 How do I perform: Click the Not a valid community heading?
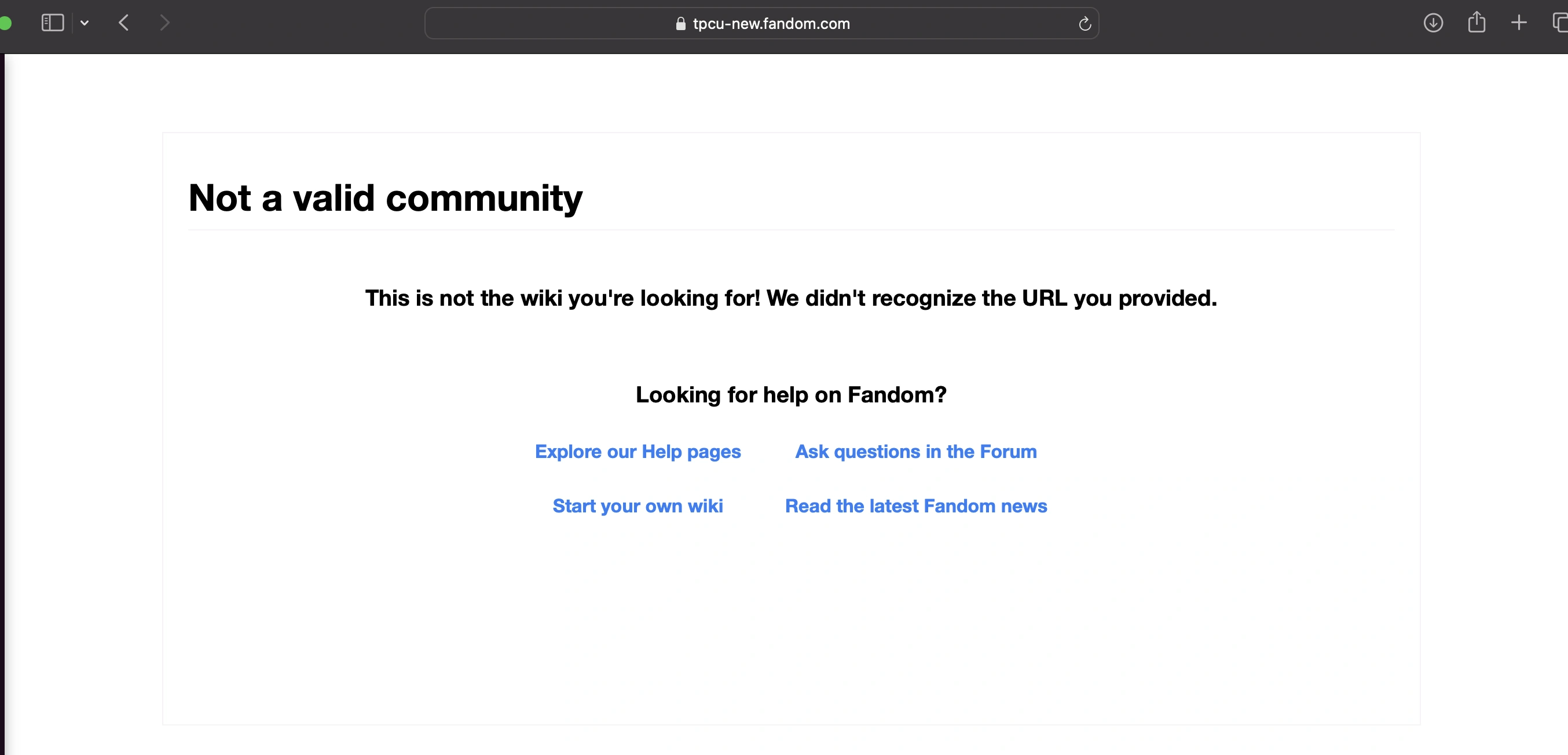(x=385, y=198)
